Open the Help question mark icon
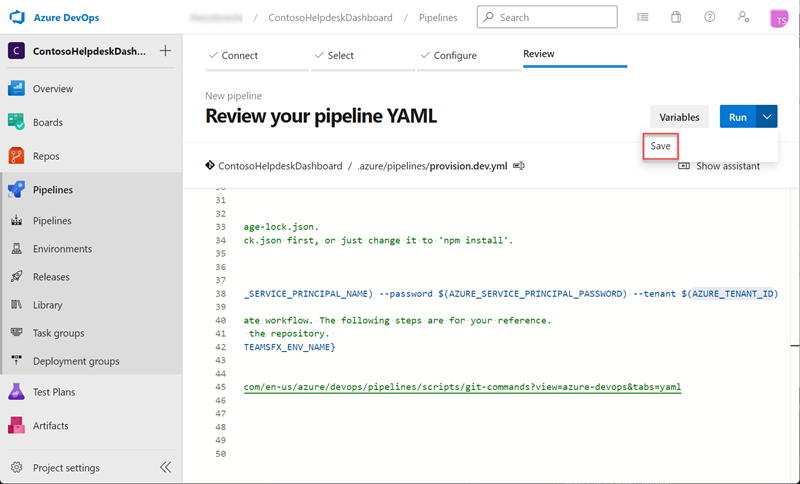 point(709,17)
